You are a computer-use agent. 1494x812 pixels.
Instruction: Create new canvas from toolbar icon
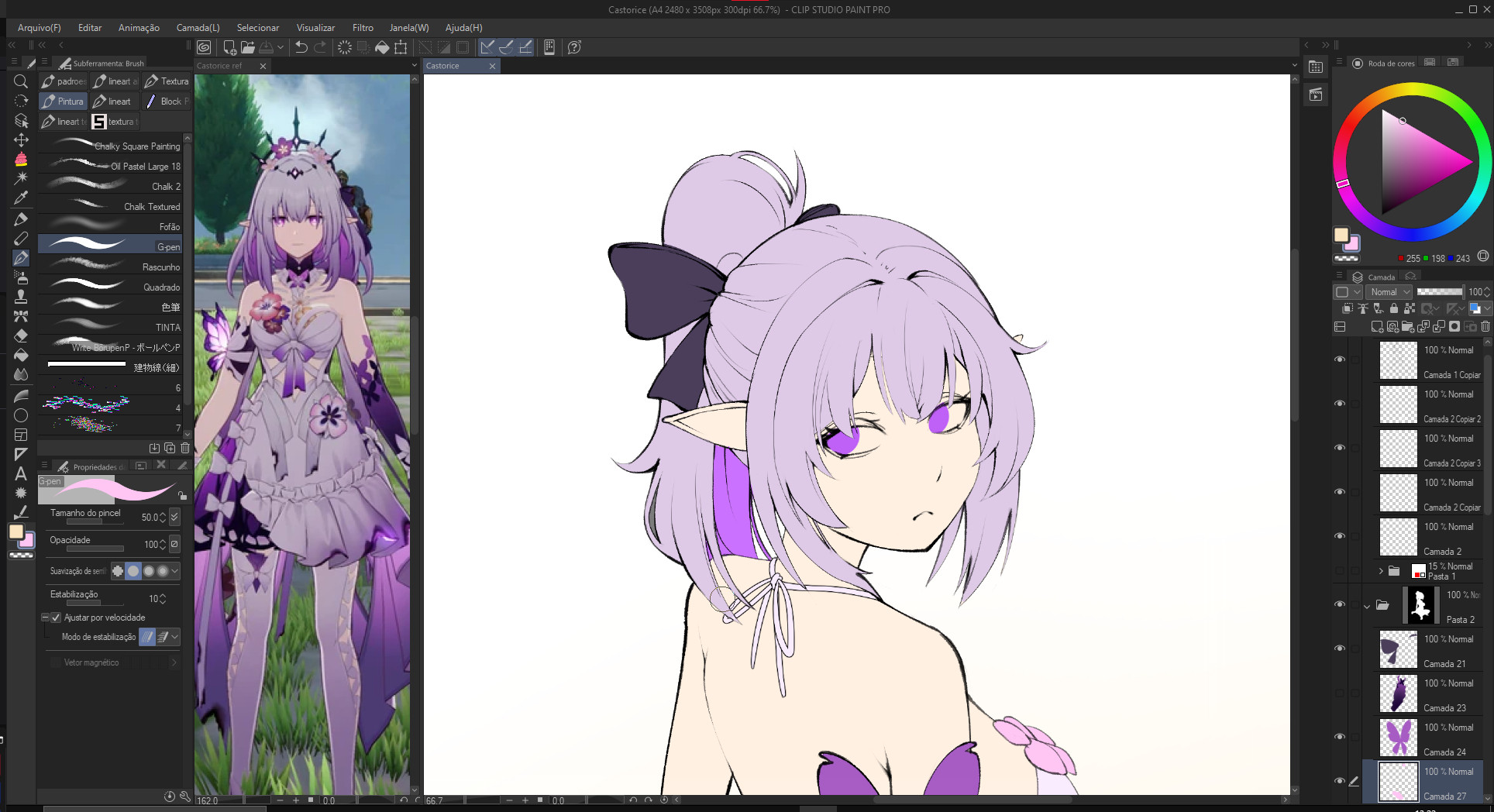[x=229, y=47]
